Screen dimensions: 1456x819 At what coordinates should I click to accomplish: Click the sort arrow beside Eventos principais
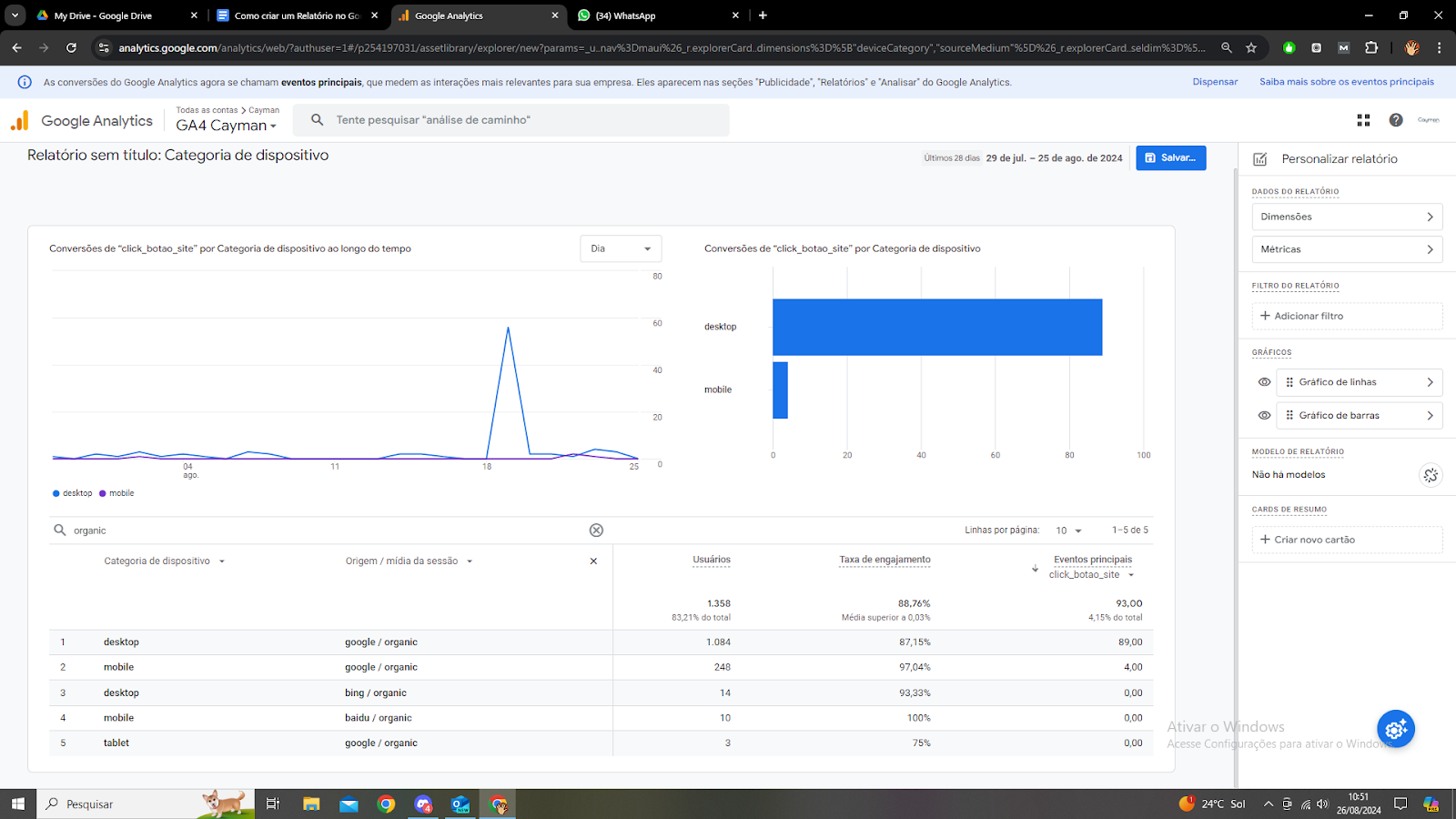[x=1035, y=569]
